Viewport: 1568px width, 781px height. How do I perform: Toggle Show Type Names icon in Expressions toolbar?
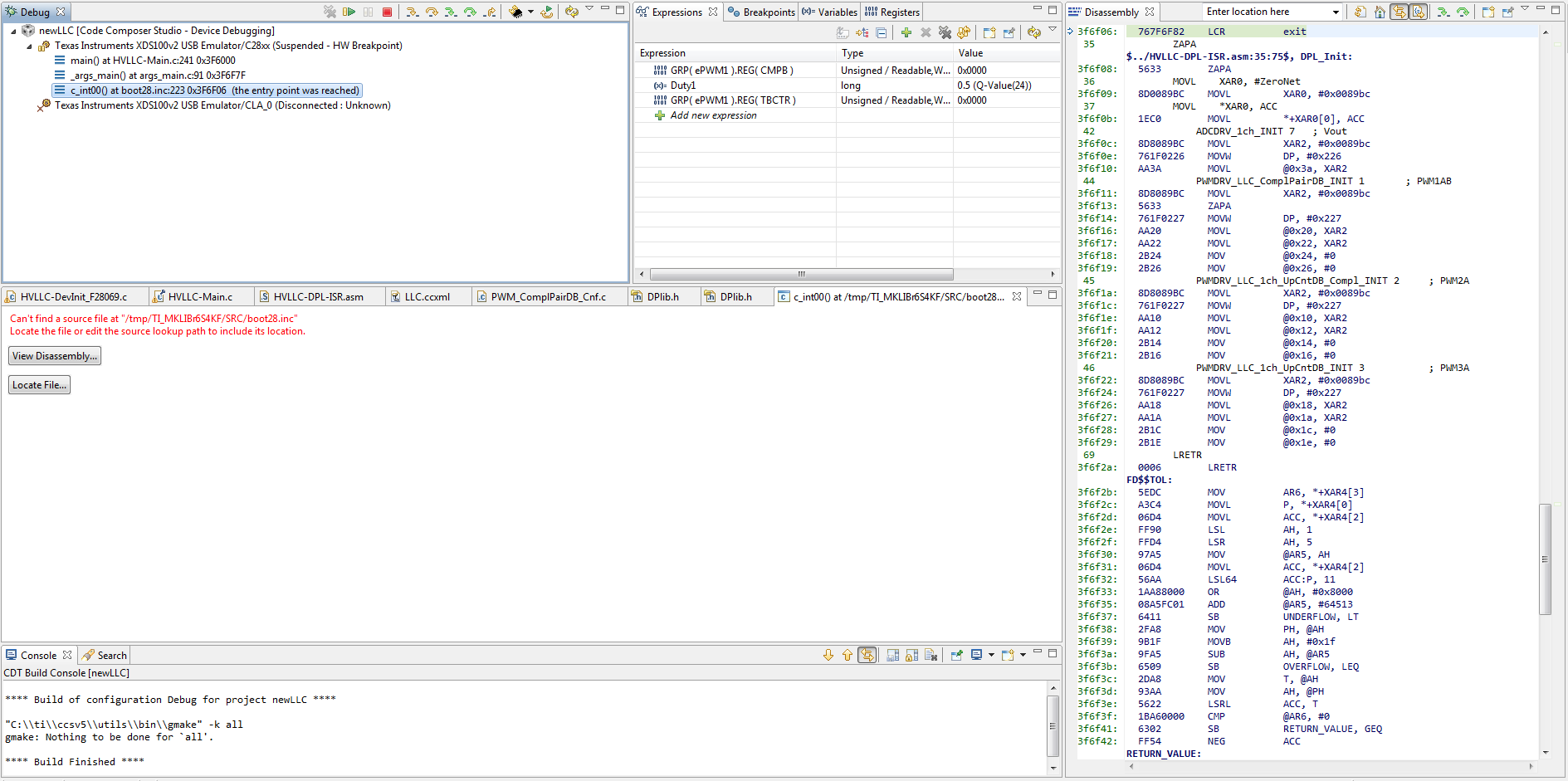pos(843,32)
